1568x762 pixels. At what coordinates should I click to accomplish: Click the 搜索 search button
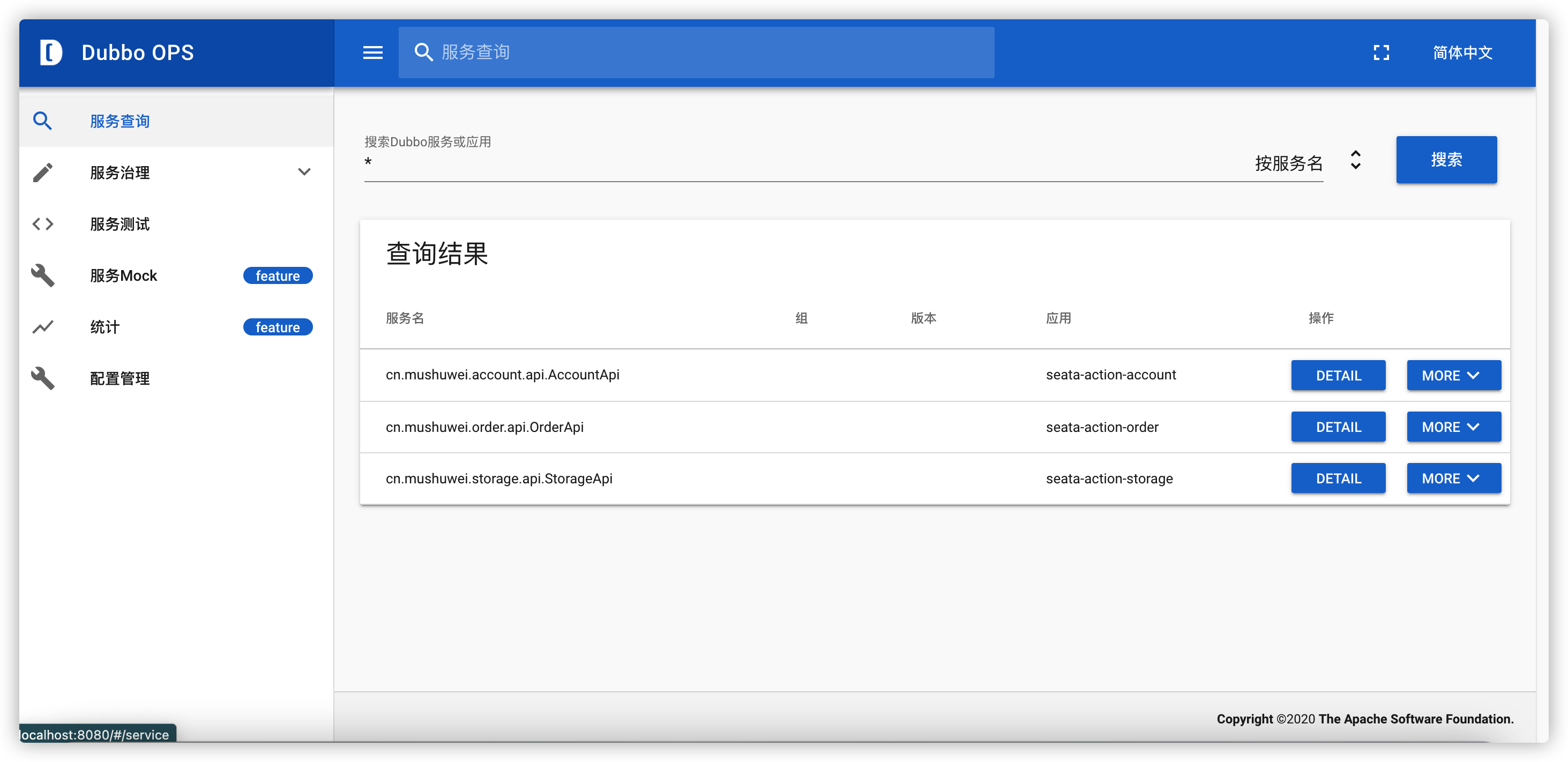[1447, 160]
